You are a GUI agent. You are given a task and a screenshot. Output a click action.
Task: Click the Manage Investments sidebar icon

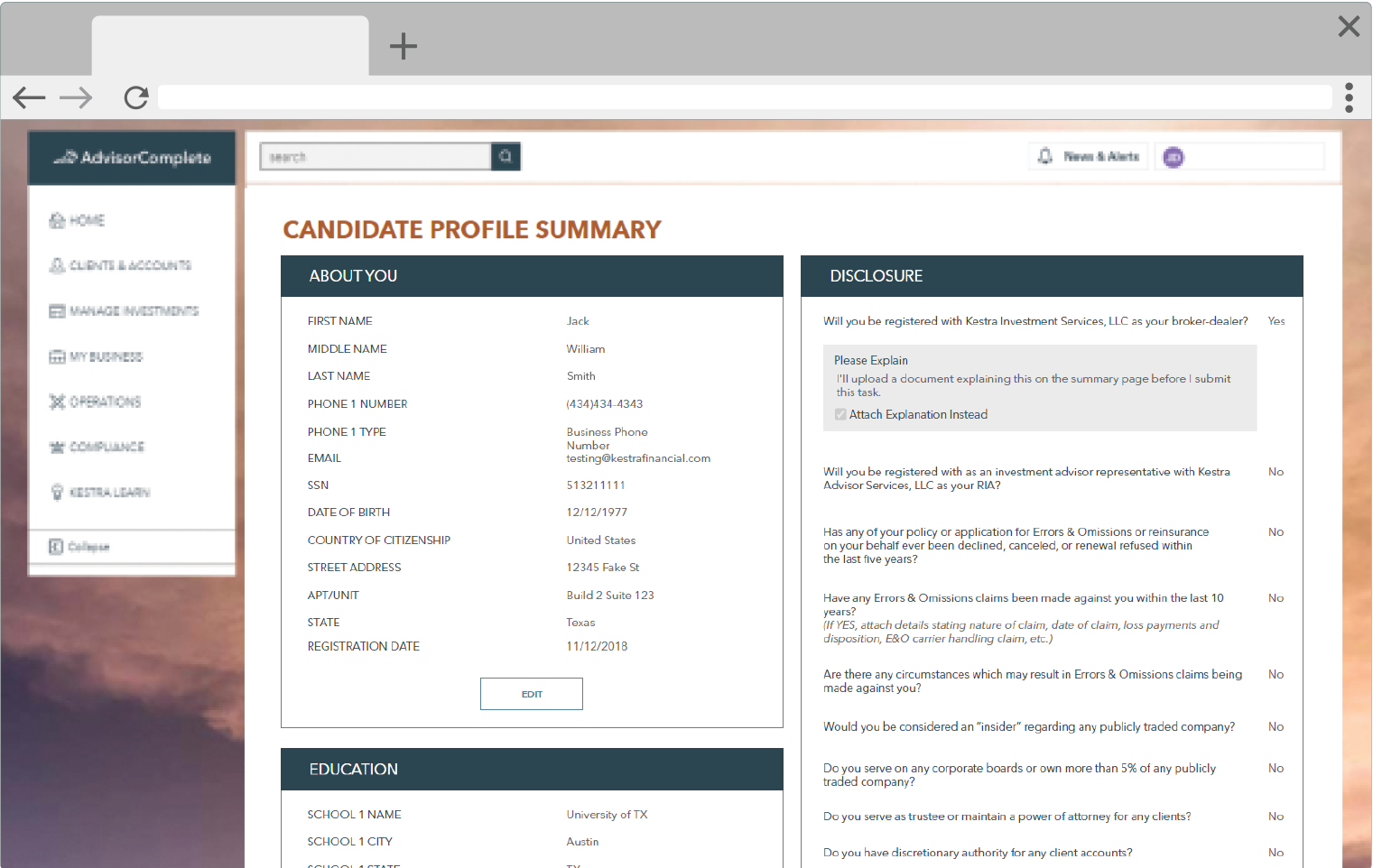[57, 311]
